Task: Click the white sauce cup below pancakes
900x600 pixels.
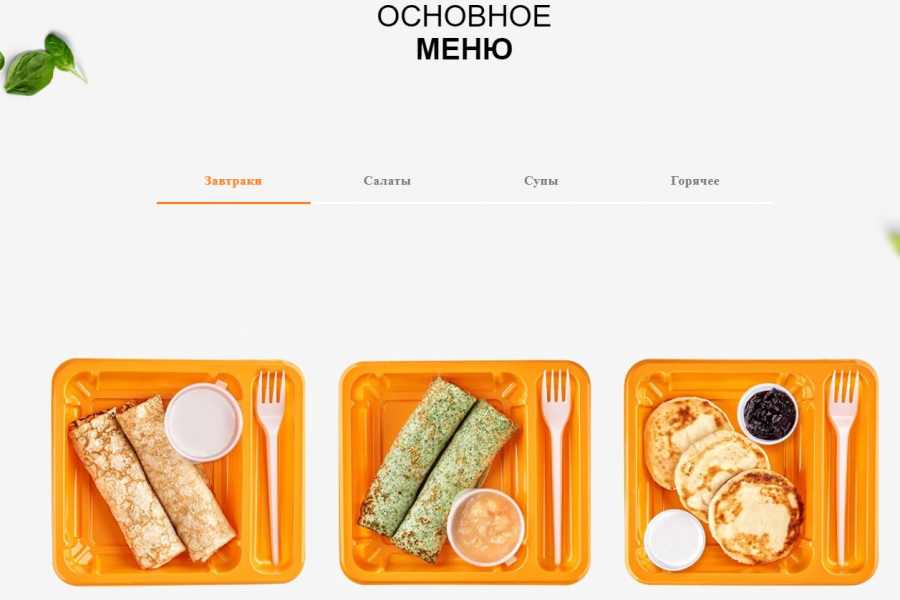Action: click(x=674, y=540)
